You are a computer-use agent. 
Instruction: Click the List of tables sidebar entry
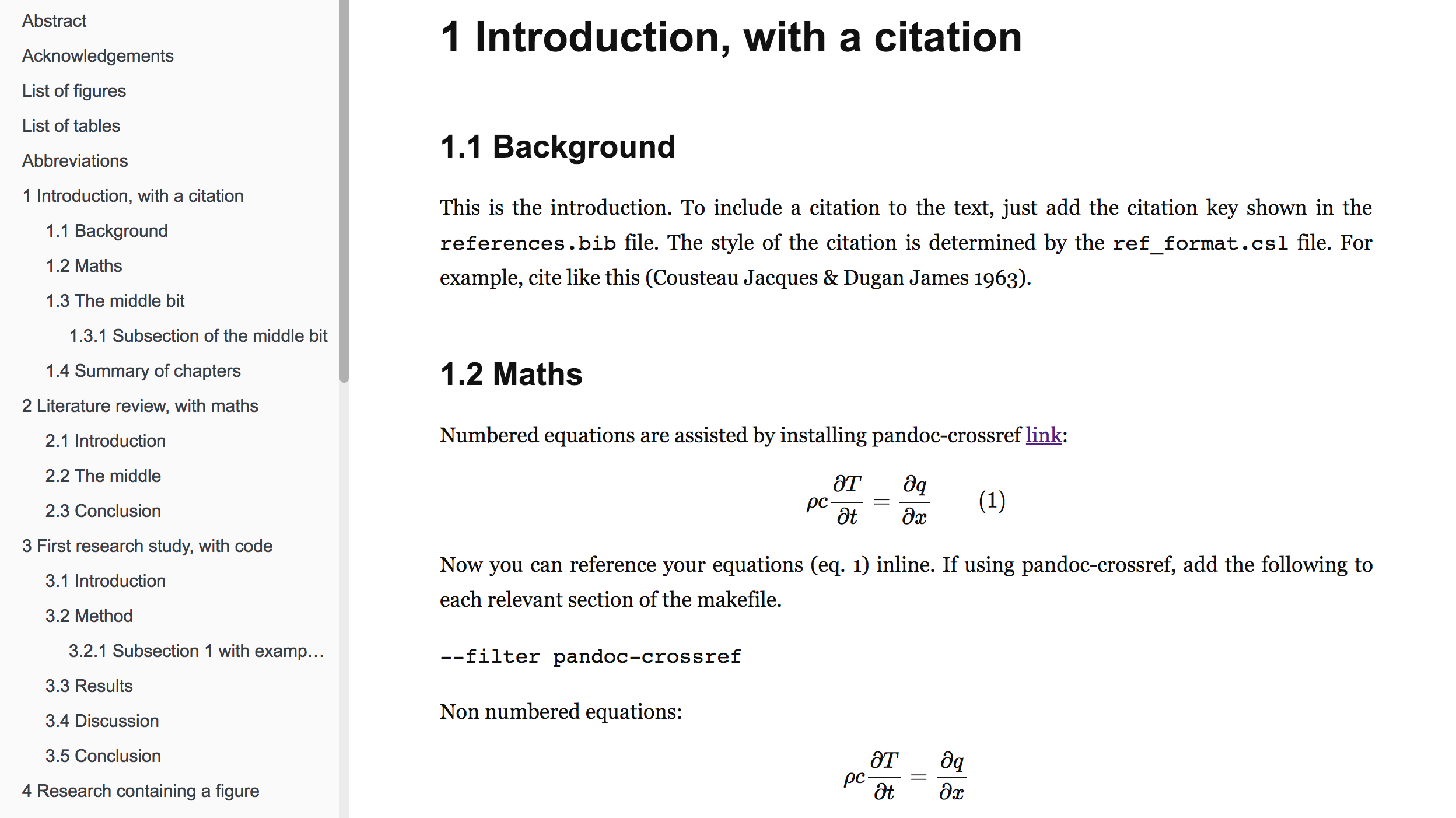tap(72, 126)
